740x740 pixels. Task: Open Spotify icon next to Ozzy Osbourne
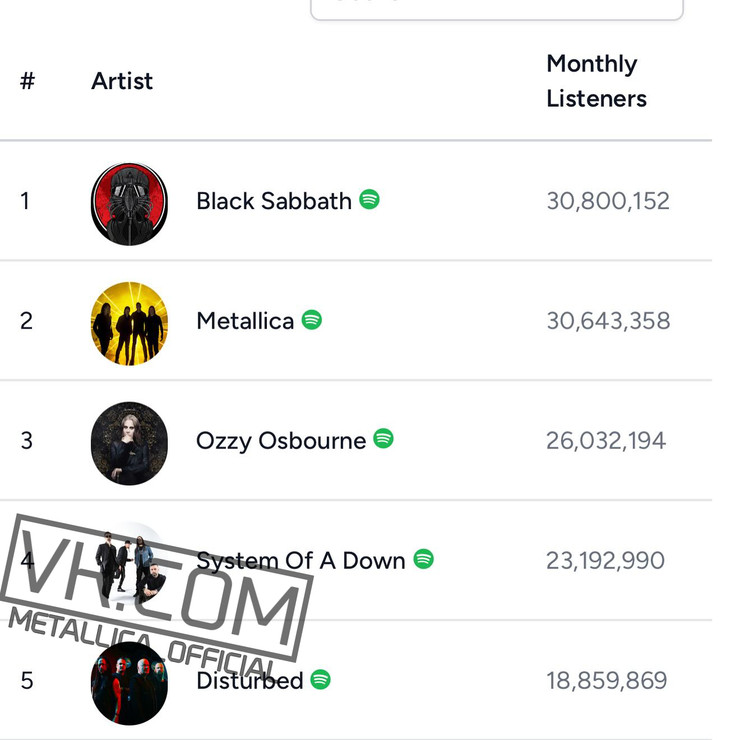pos(383,438)
